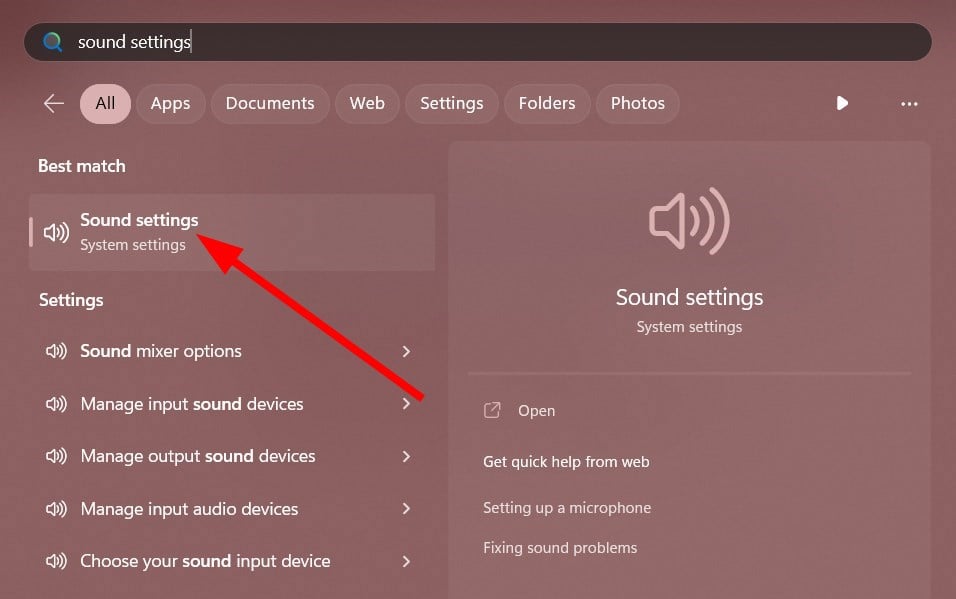Open the three-dots more options menu
Screen dimensions: 956x599
click(909, 103)
